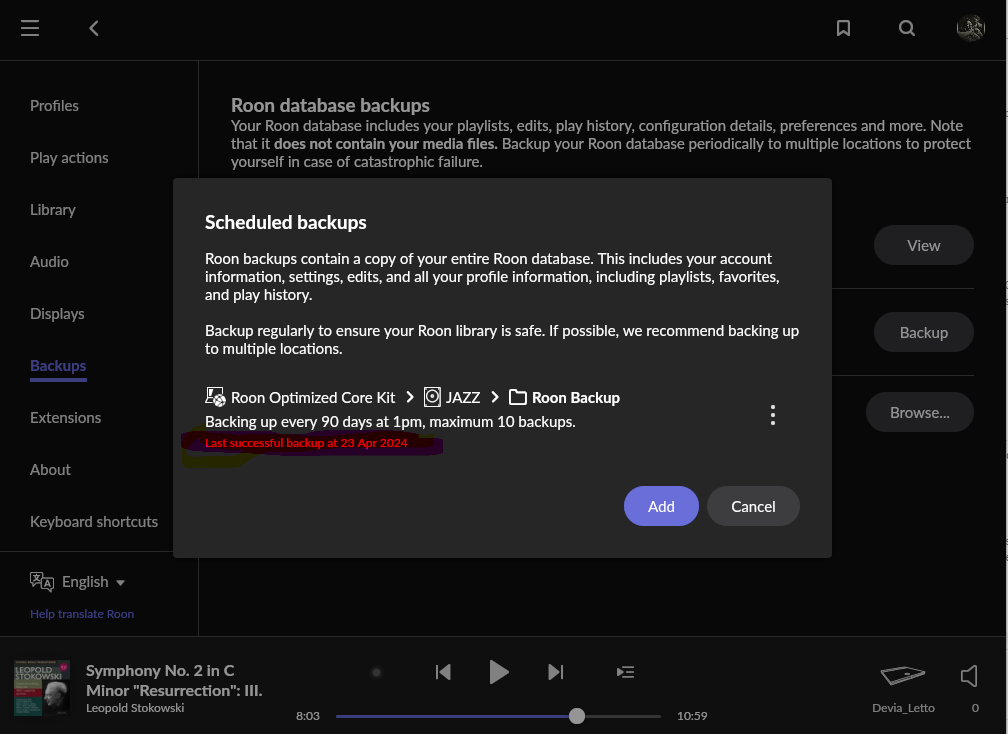This screenshot has height=734, width=1008.
Task: Open the Keyboard shortcuts settings tab
Action: pos(94,522)
